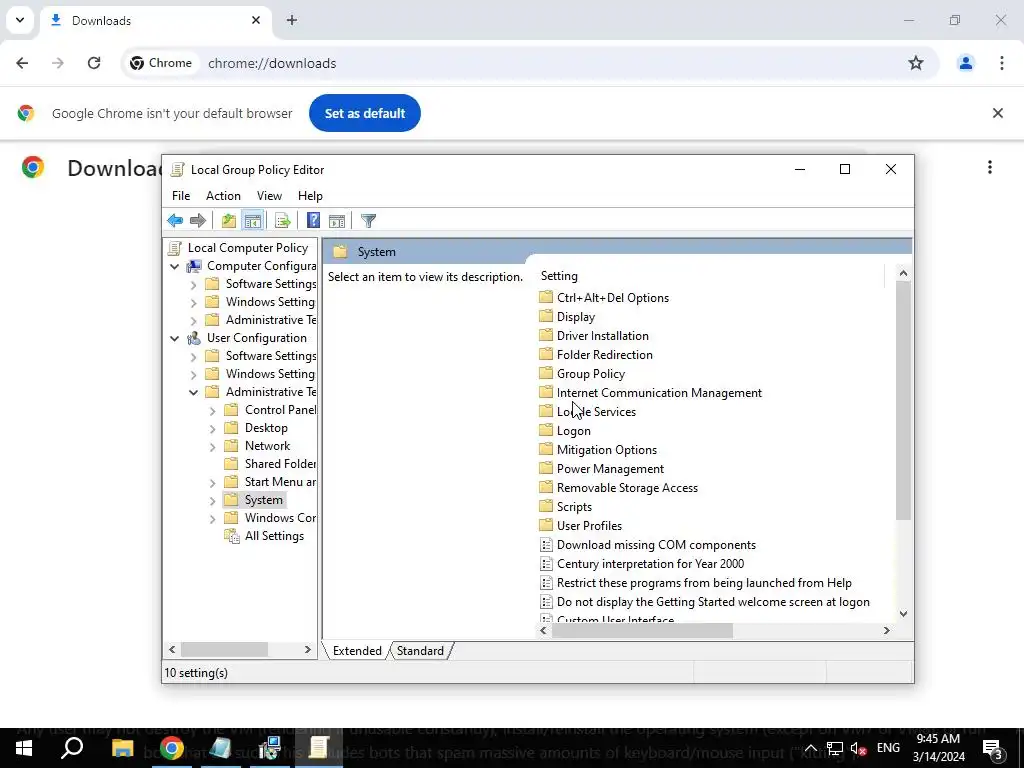
Task: Click the Up one level folder icon
Action: coord(228,221)
